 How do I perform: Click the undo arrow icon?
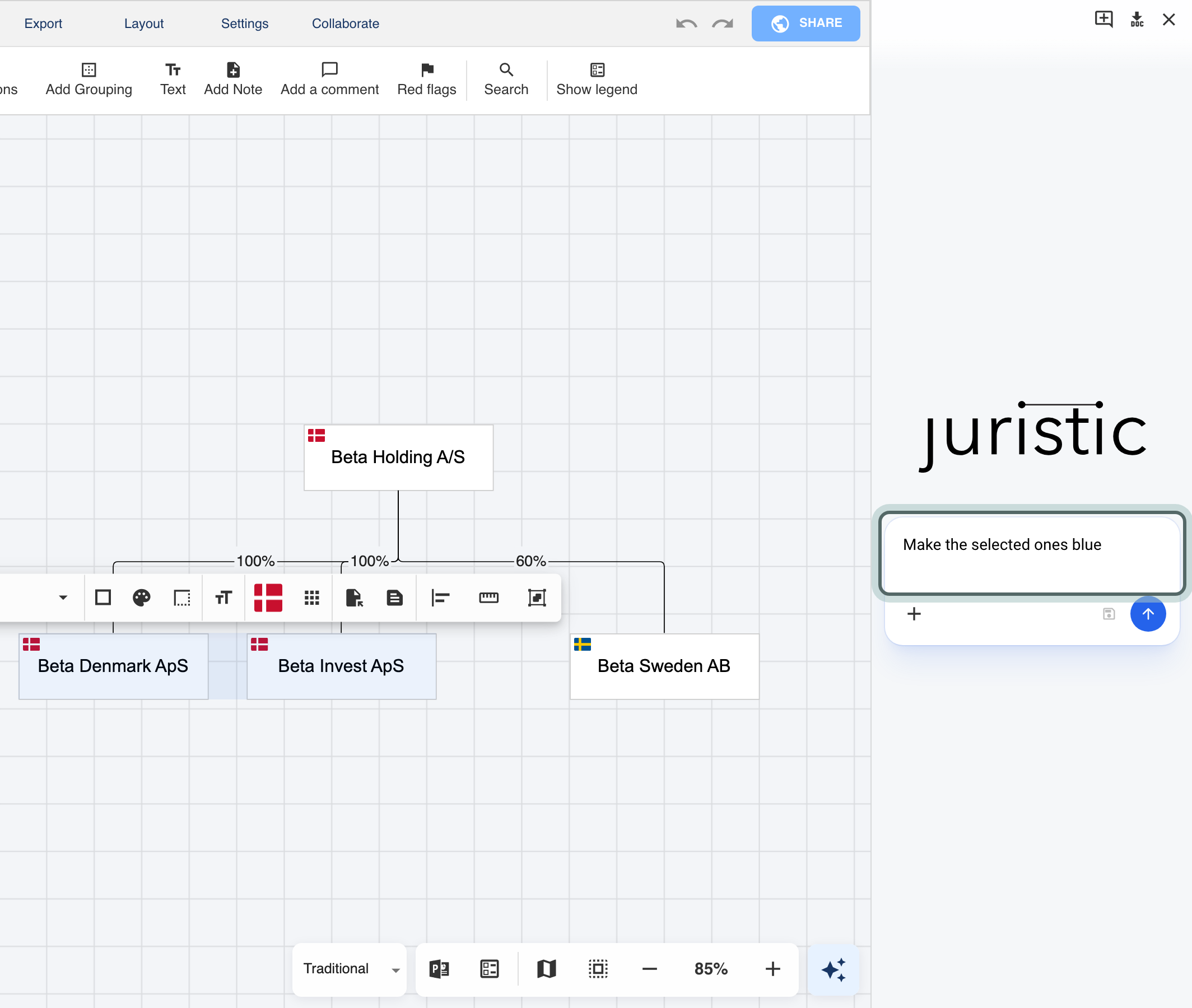point(686,24)
